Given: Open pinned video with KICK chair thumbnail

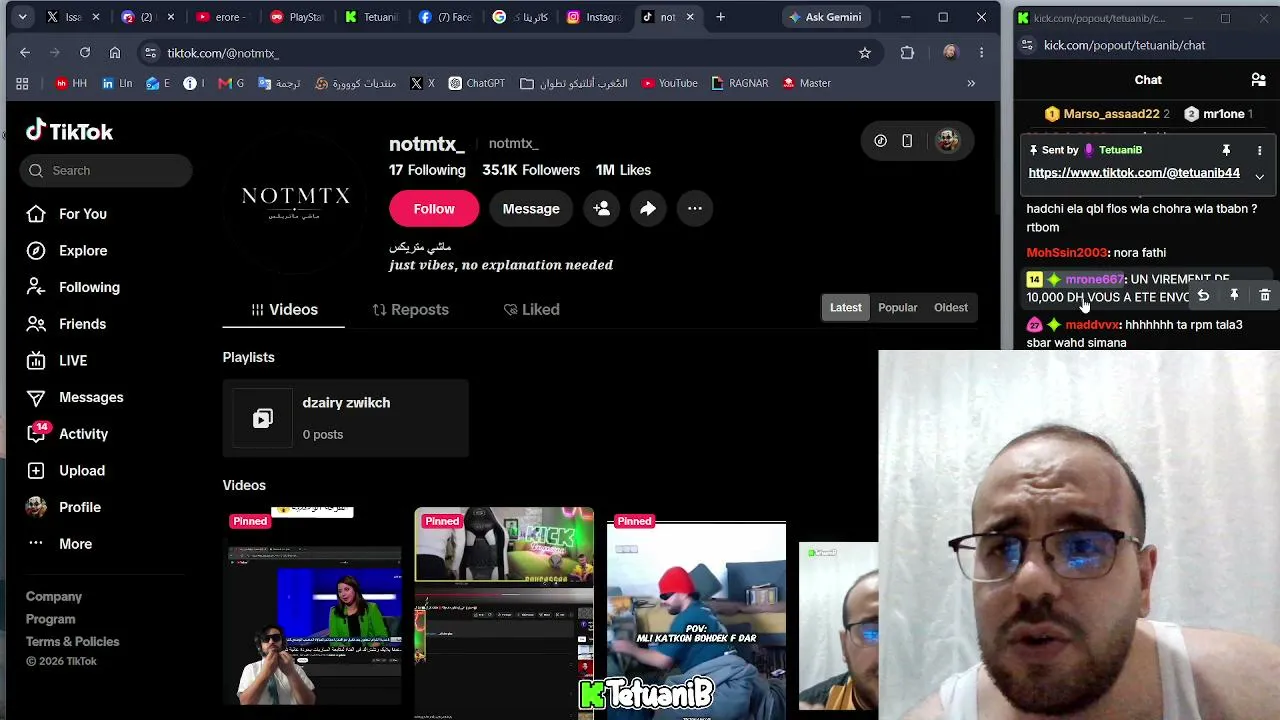Looking at the screenshot, I should point(504,612).
